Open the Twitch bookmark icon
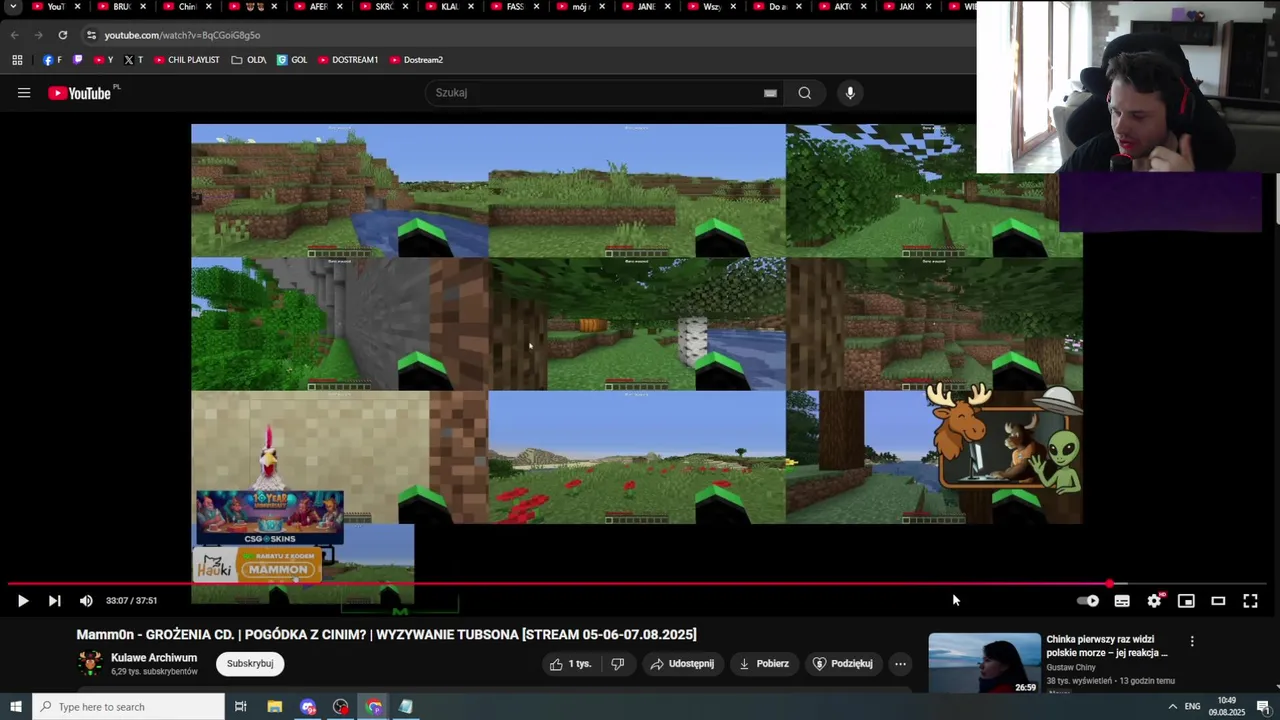 (78, 60)
